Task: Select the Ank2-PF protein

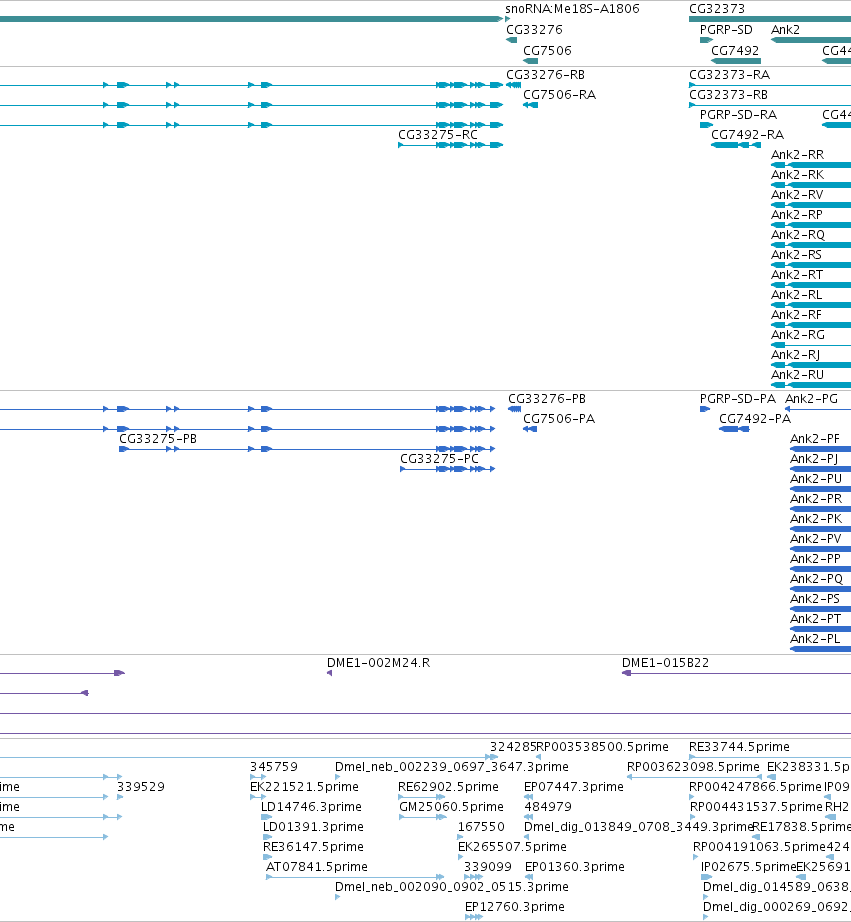Action: [820, 449]
